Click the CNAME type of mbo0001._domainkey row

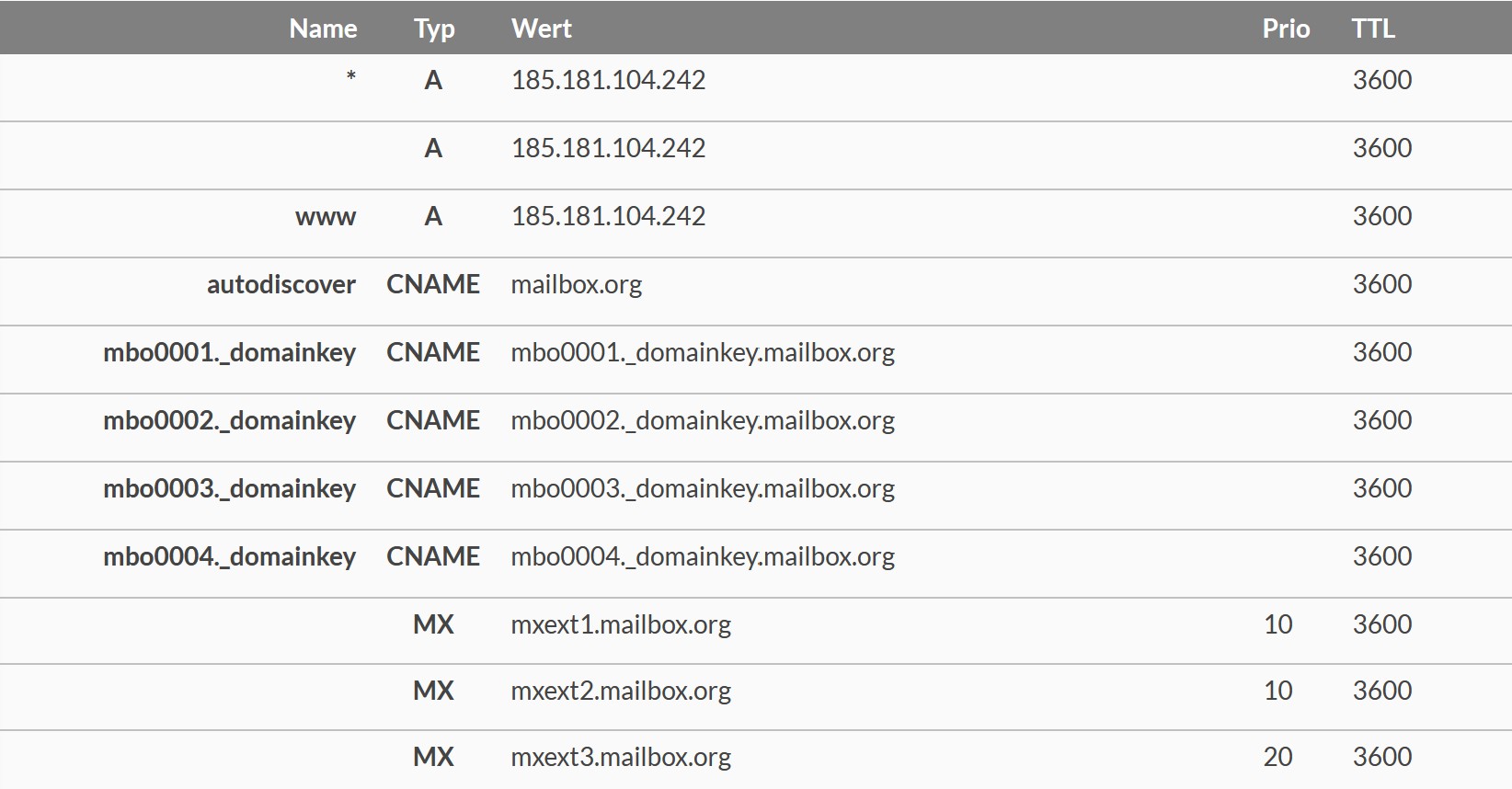(433, 352)
